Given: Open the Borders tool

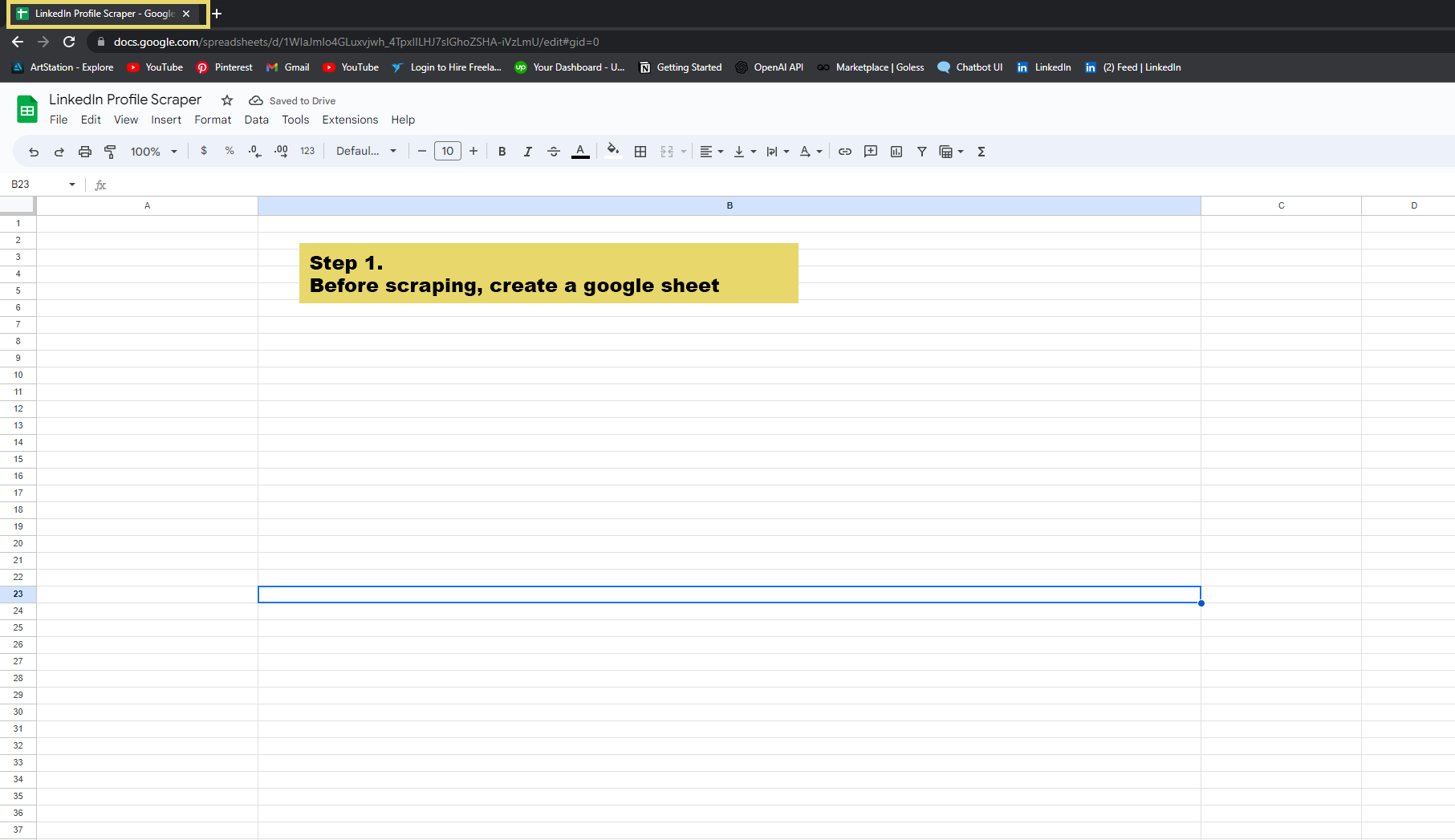Looking at the screenshot, I should (640, 152).
